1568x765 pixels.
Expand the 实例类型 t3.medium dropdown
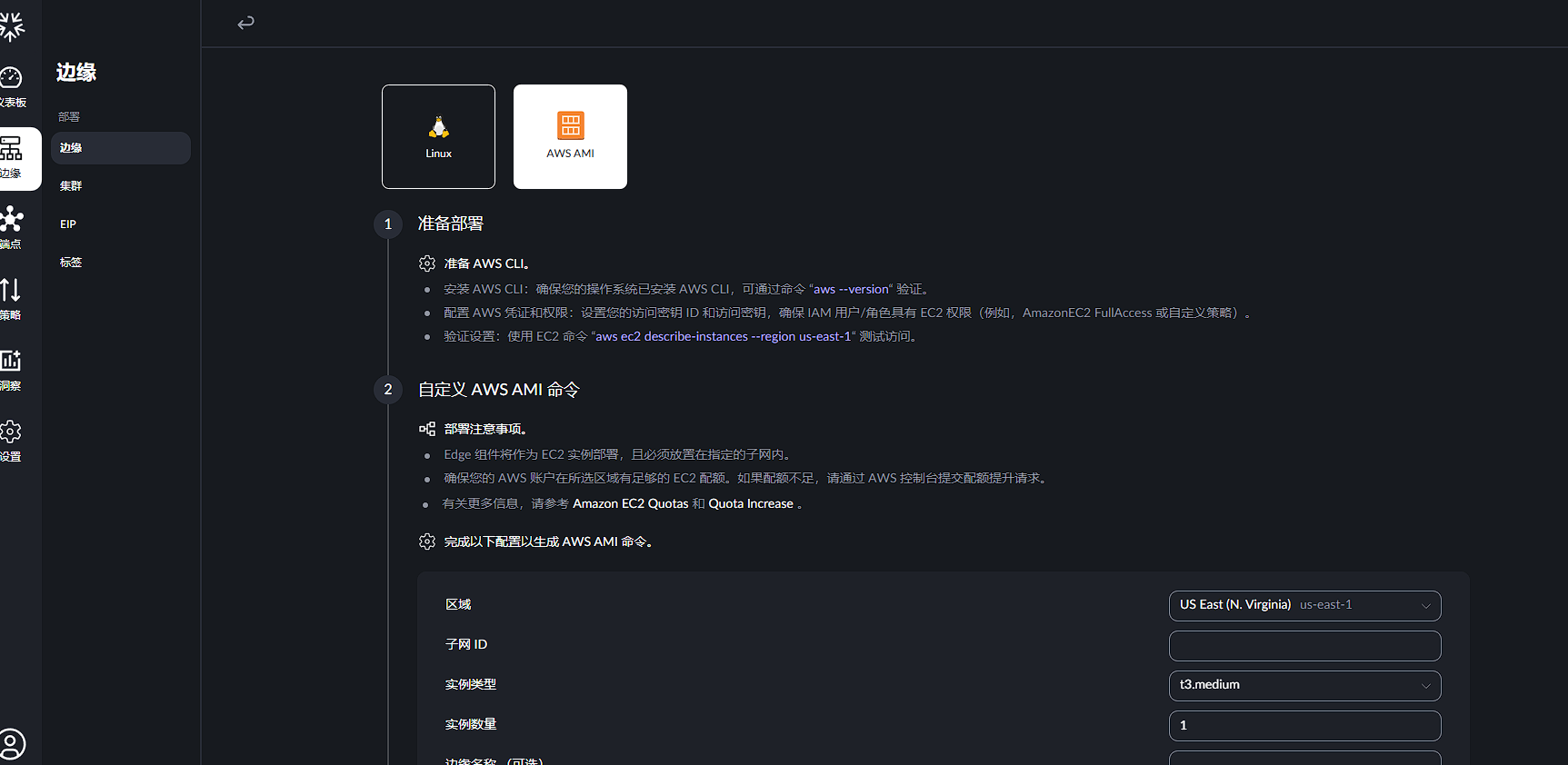1304,686
